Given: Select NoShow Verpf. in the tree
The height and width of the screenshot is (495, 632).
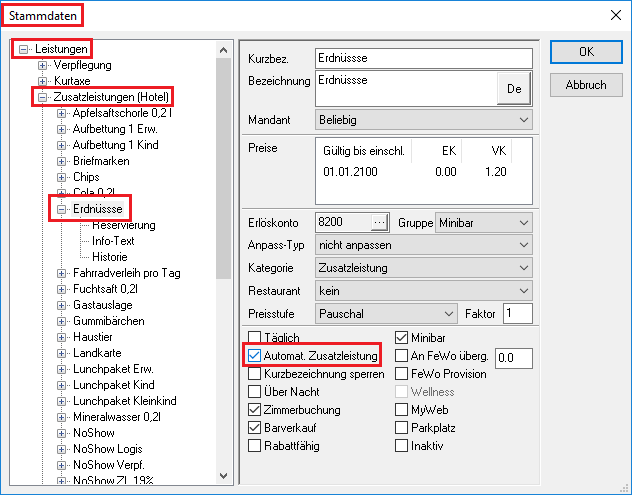Looking at the screenshot, I should pyautogui.click(x=108, y=465).
